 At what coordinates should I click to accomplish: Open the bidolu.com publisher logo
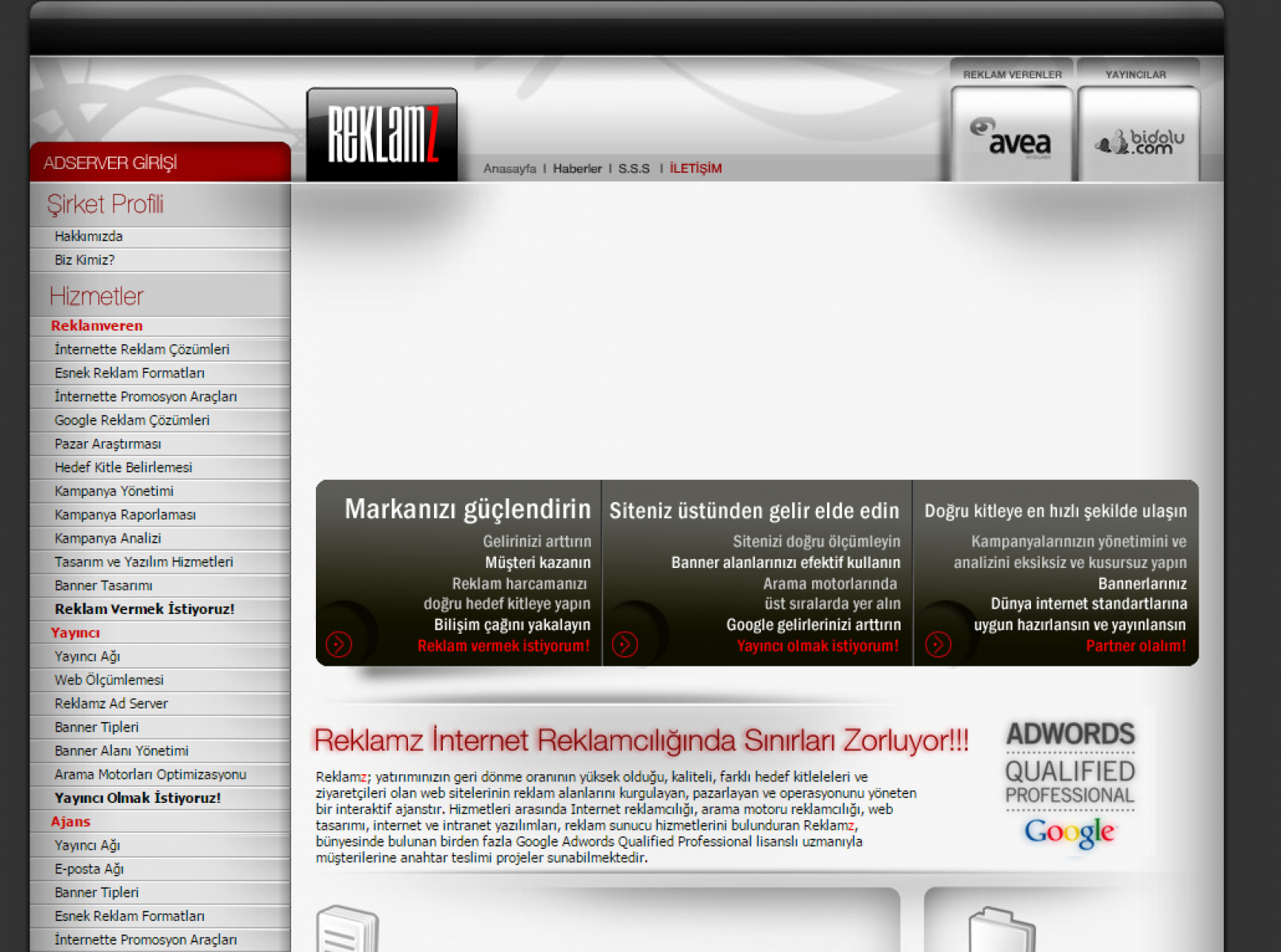[x=1139, y=140]
